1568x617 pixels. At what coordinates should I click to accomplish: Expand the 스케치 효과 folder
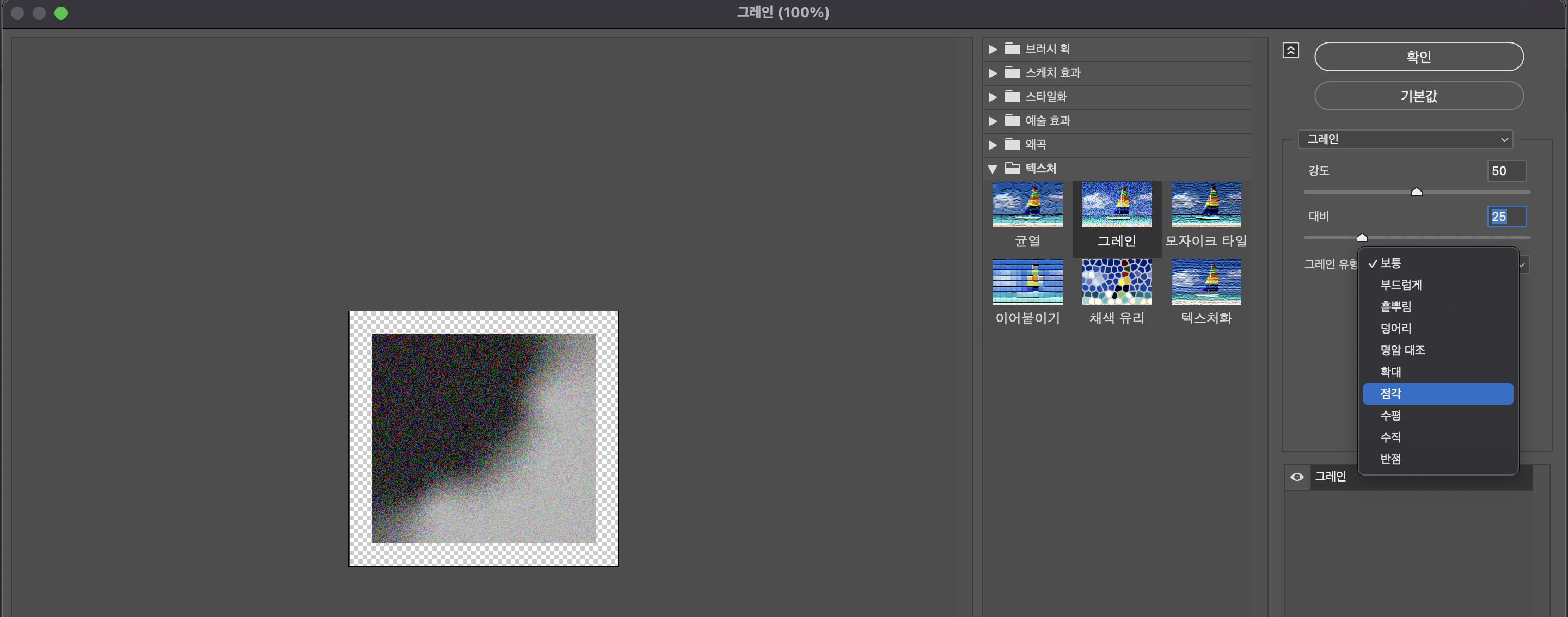point(993,73)
